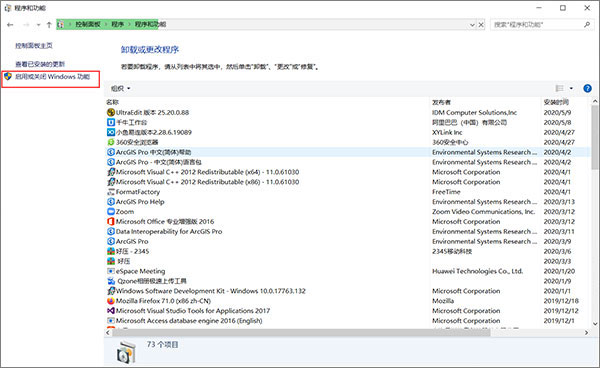Click the 千牛工作台 program icon
This screenshot has height=368, width=600.
[x=111, y=122]
